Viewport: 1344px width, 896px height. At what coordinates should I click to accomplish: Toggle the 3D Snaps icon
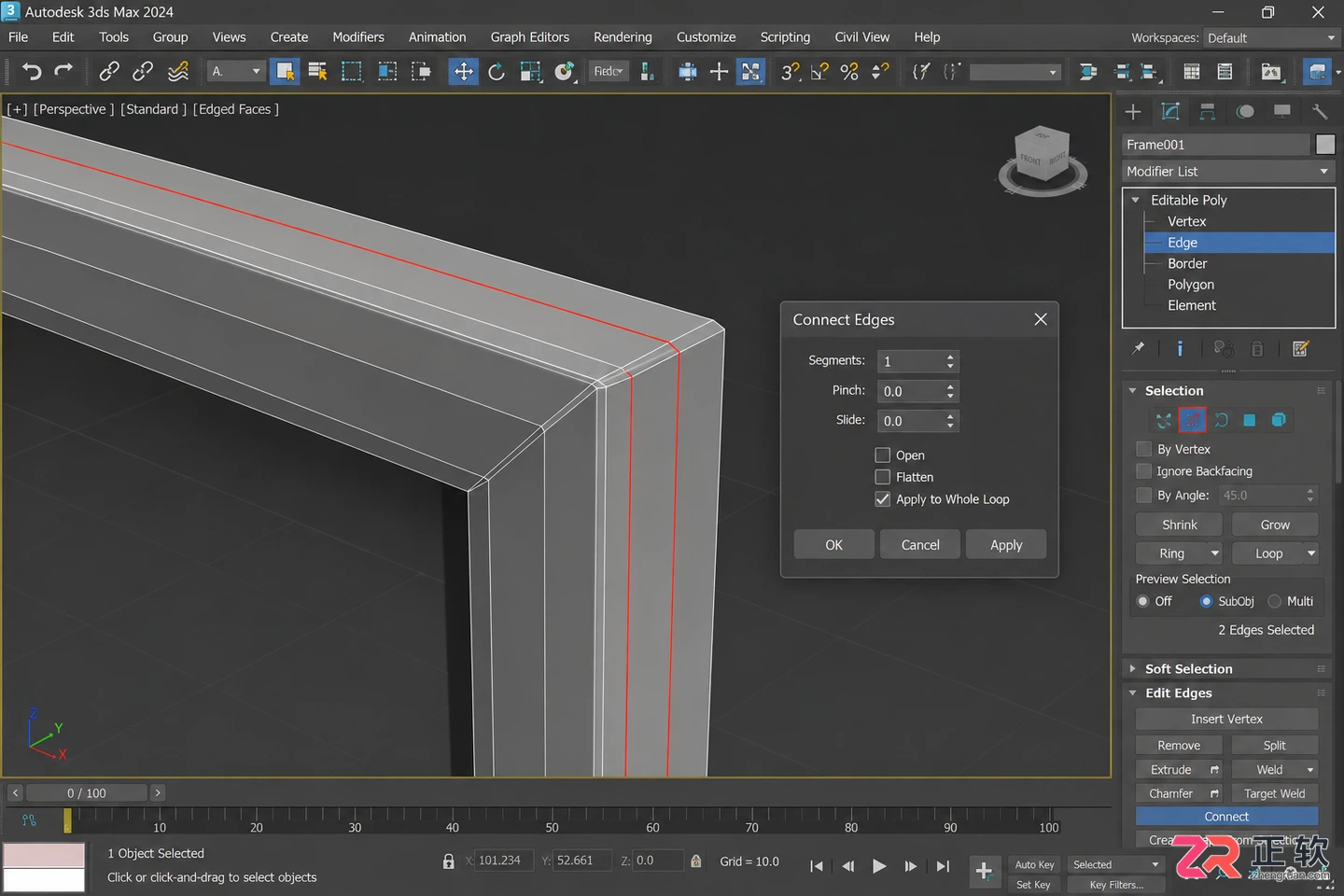(790, 72)
